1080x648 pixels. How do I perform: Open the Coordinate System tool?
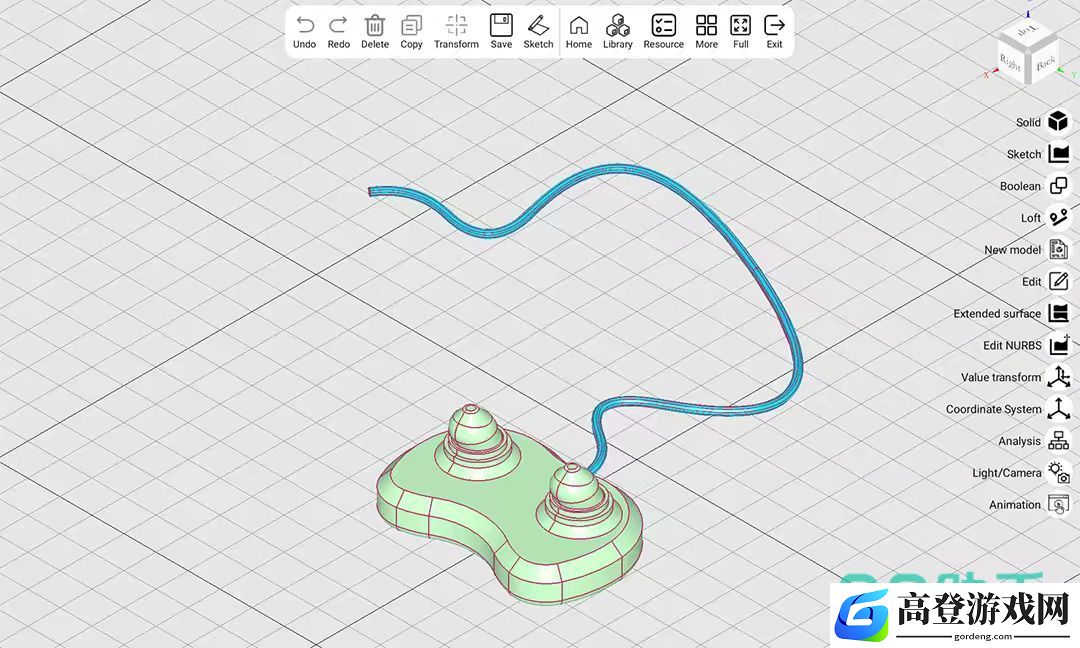(1058, 409)
